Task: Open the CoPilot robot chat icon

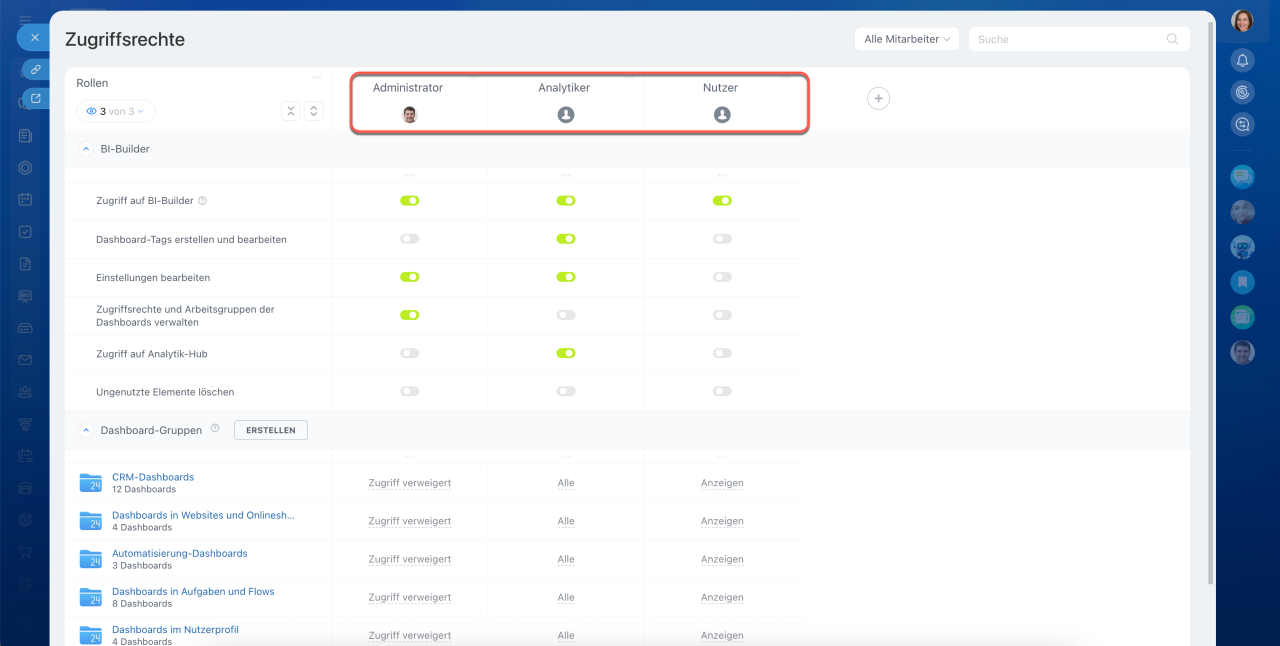Action: (x=1242, y=247)
